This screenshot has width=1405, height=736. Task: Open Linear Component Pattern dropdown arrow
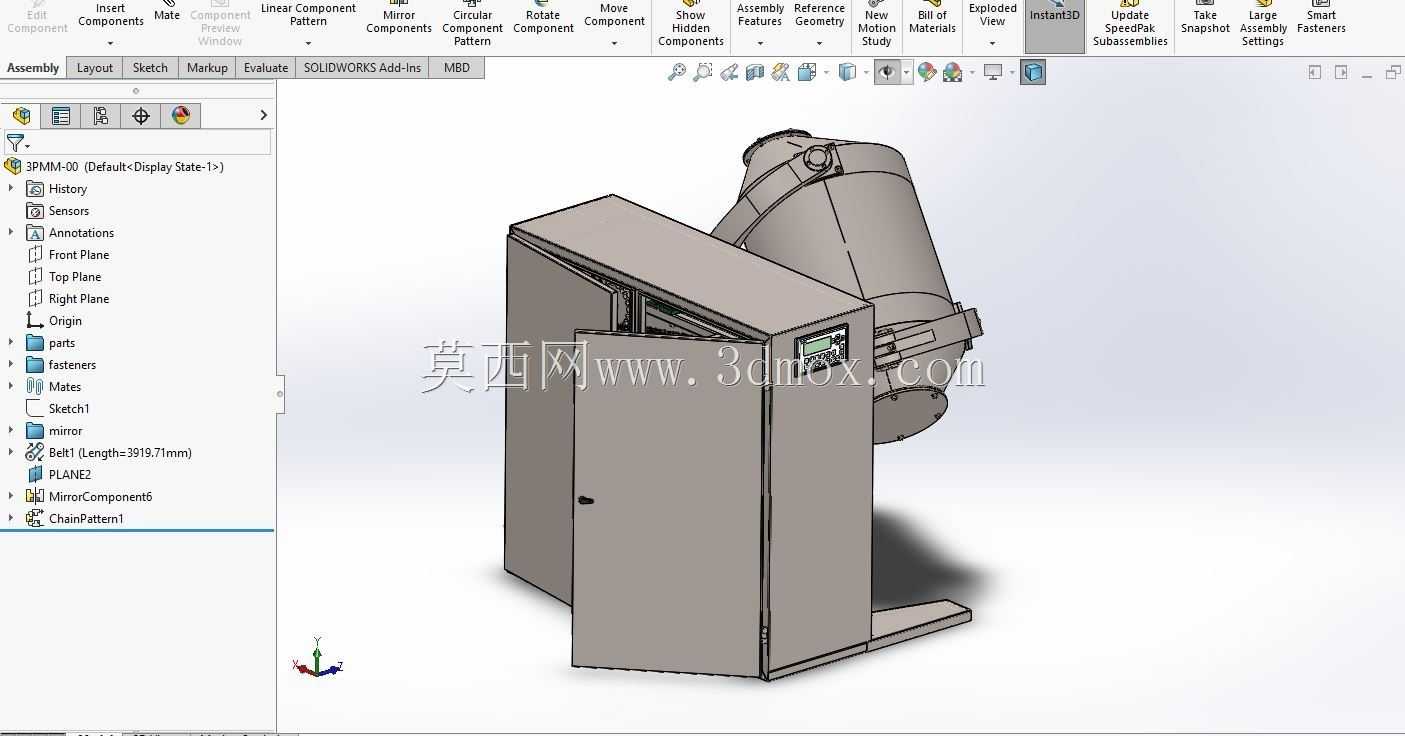click(308, 44)
